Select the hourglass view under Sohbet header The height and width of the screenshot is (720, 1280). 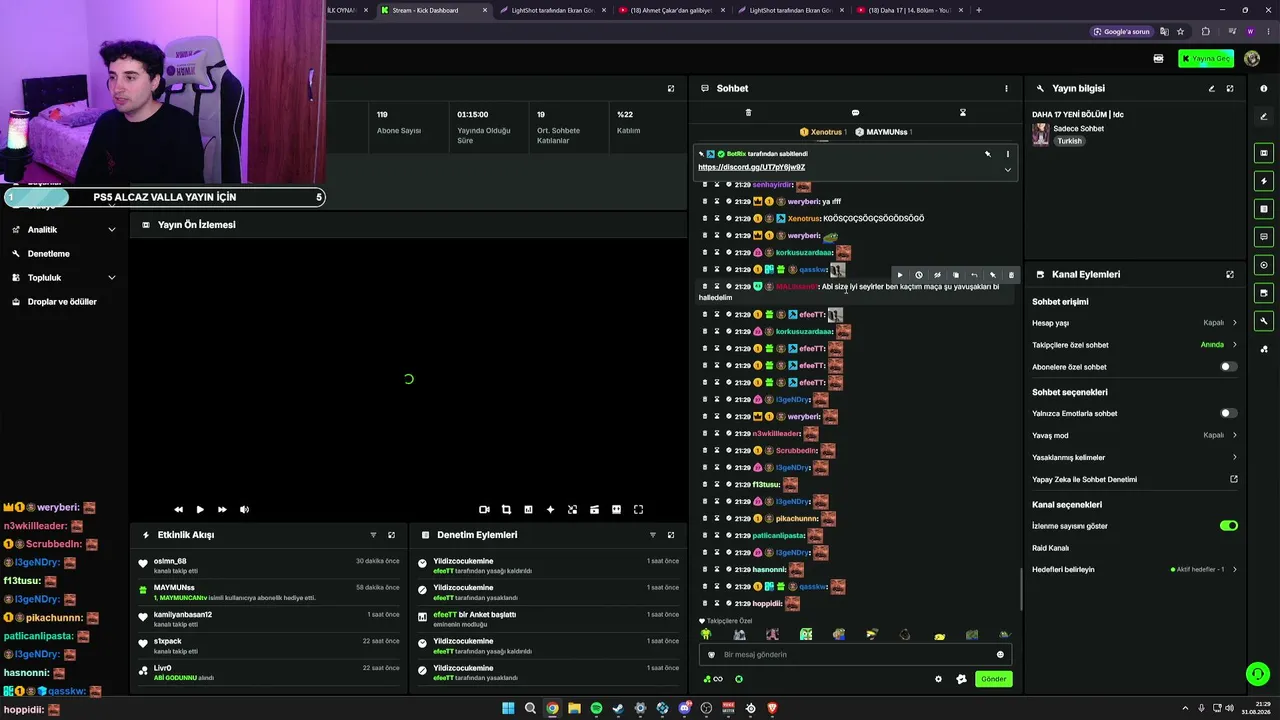[x=963, y=112]
